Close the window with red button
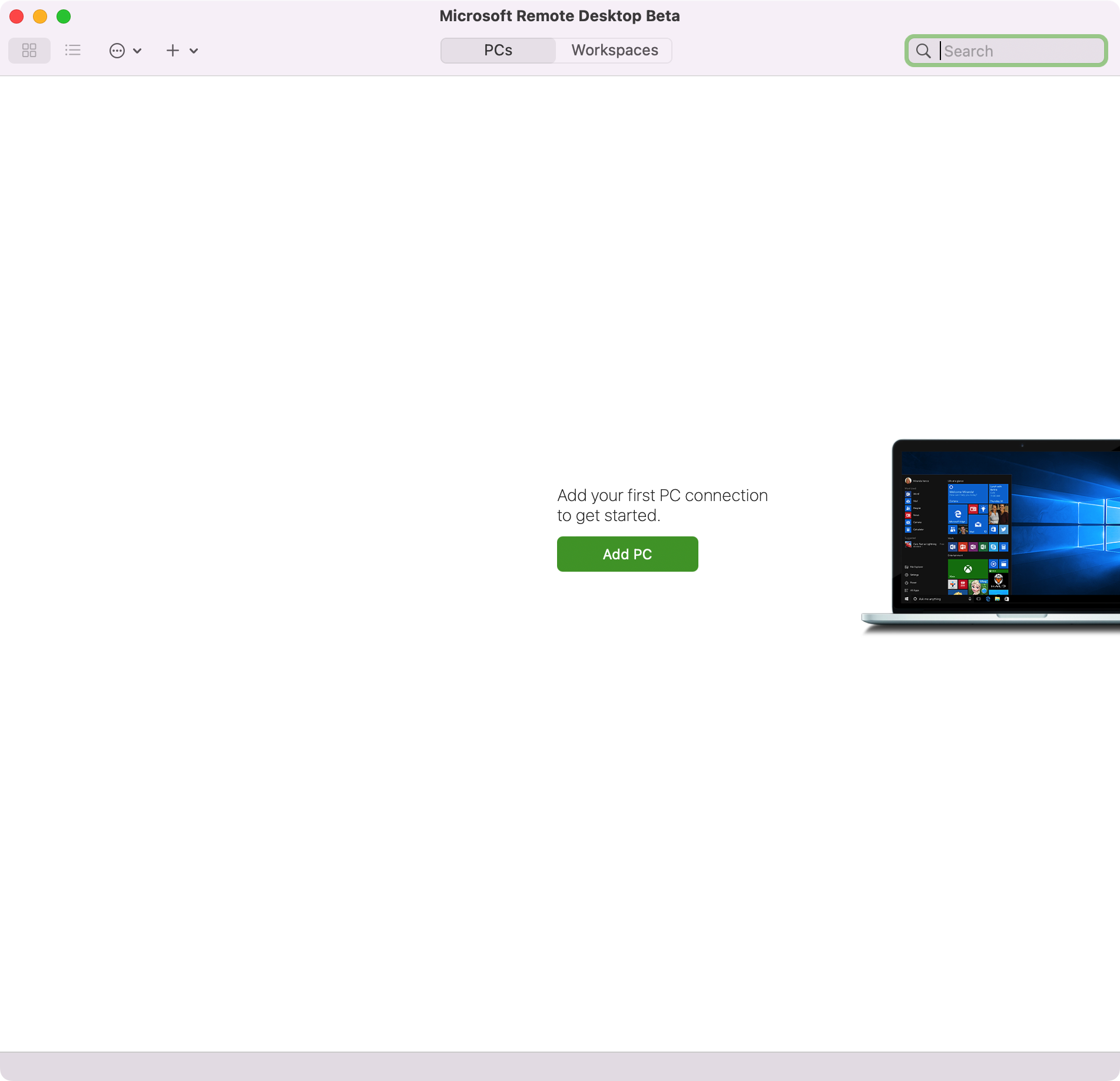1120x1081 pixels. [16, 16]
